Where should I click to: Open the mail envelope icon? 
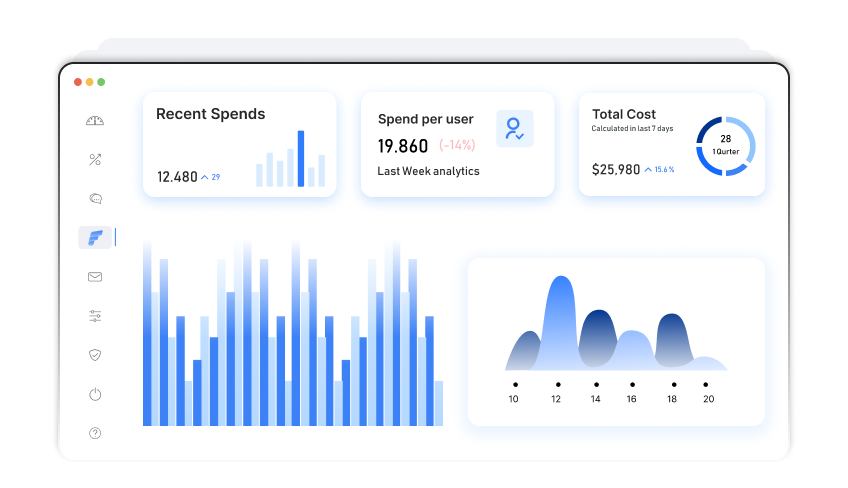pos(95,277)
